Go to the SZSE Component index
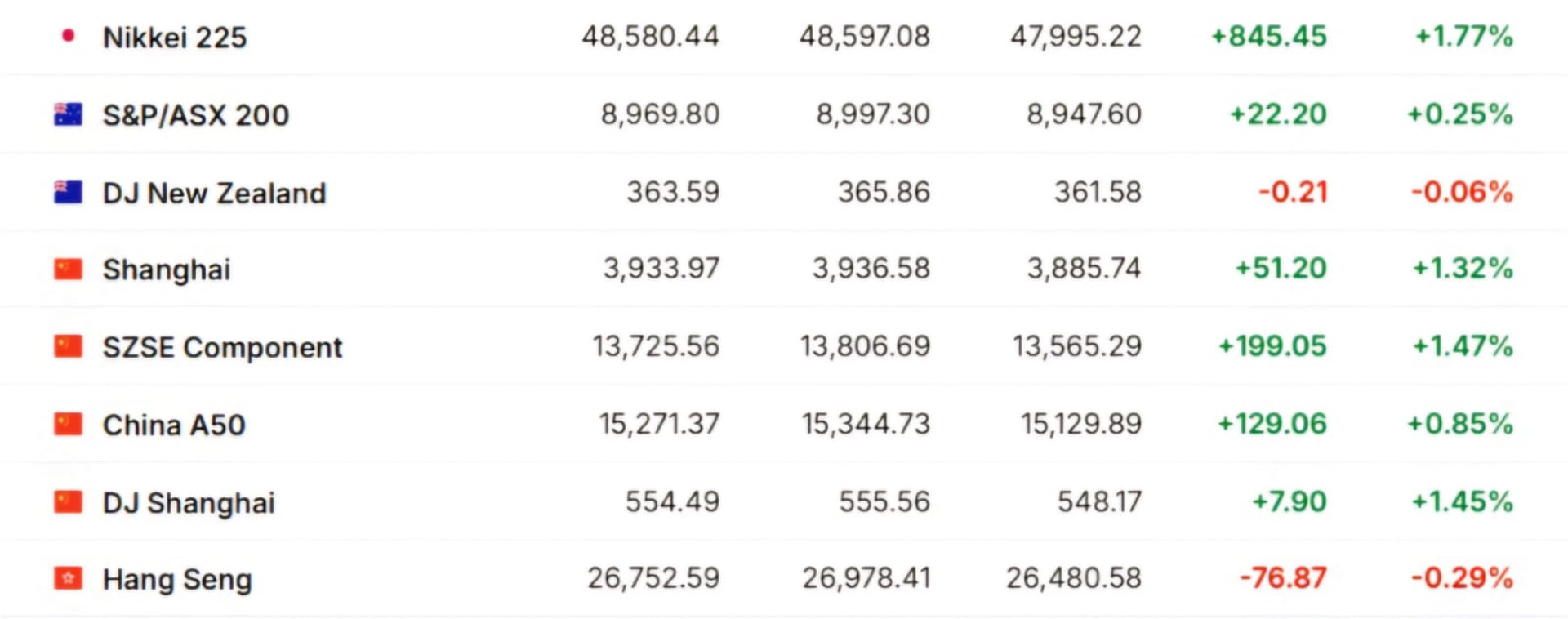 point(222,348)
